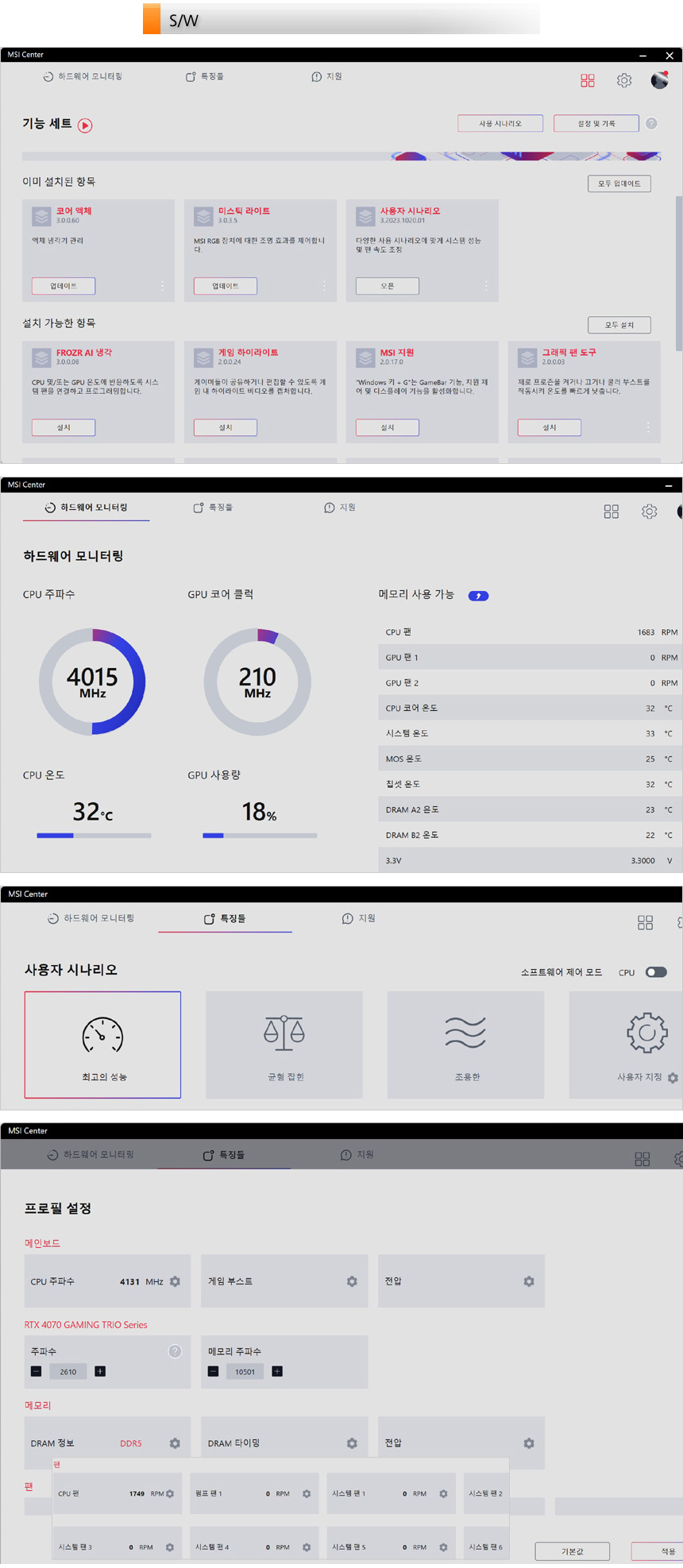This screenshot has width=683, height=1568.
Task: Select the 균형 잡힌 balance scale scenario
Action: coord(284,1045)
